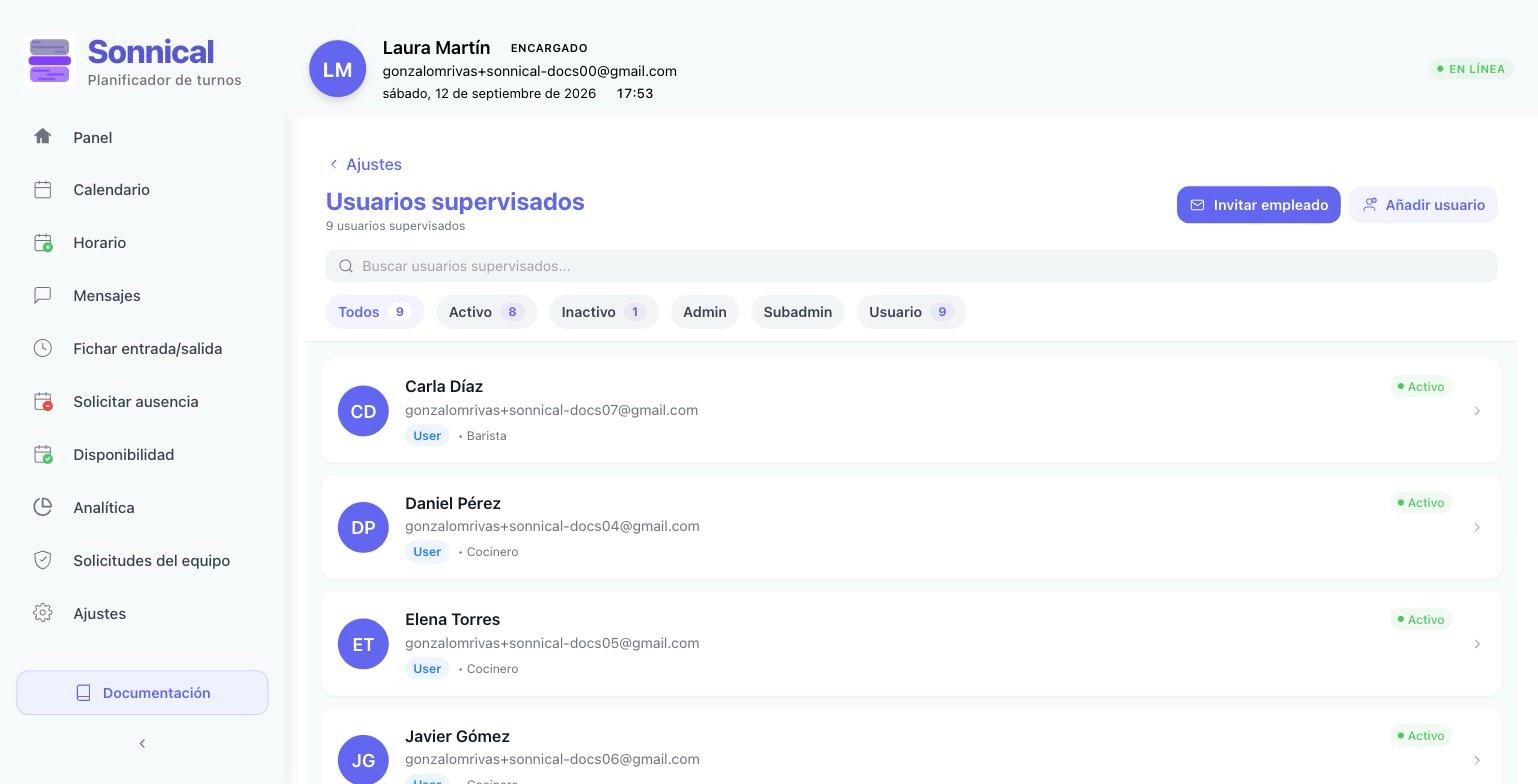Open Panel via its home icon

(42, 136)
